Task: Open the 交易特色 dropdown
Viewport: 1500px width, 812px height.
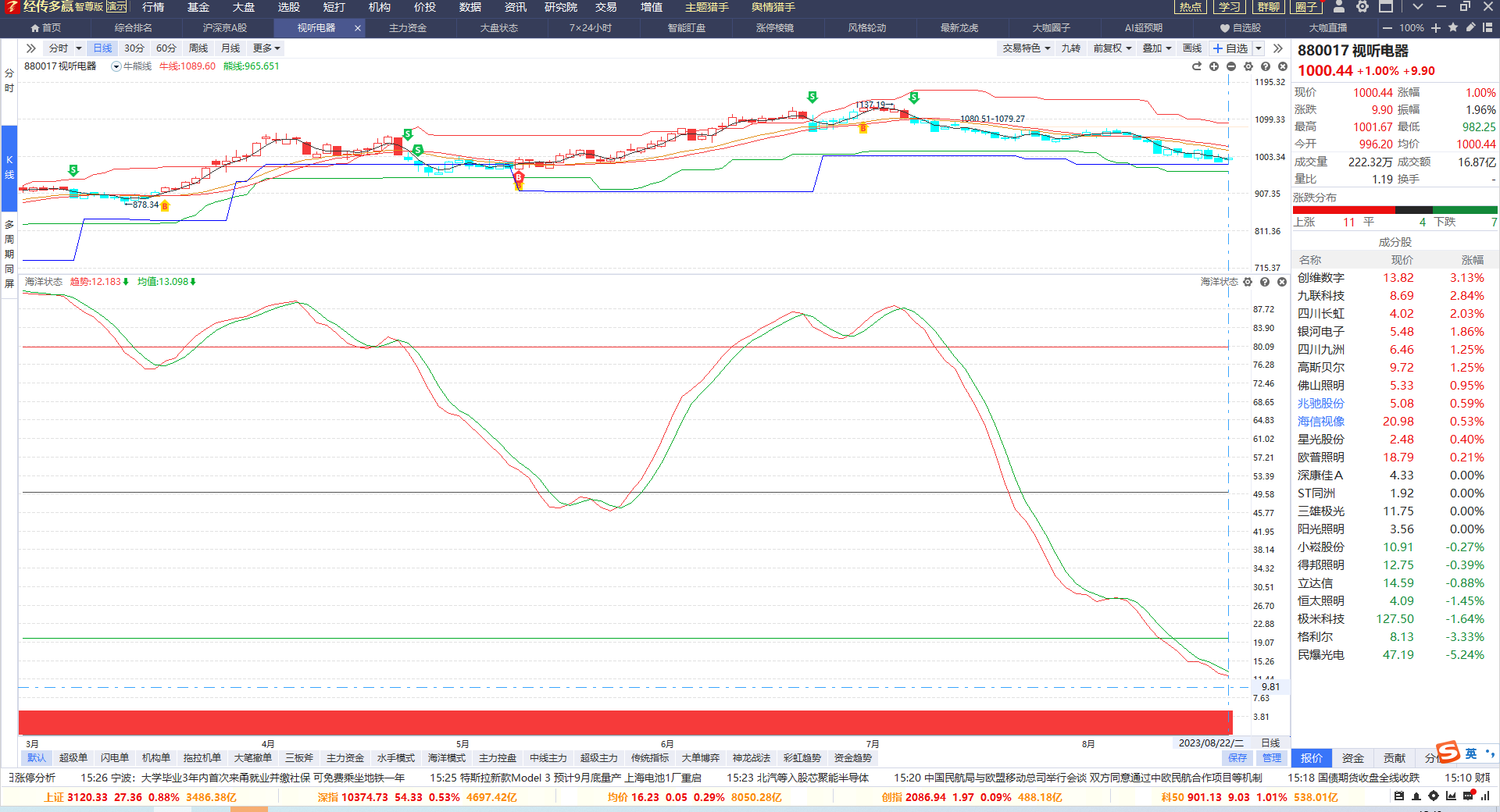Action: point(1026,48)
